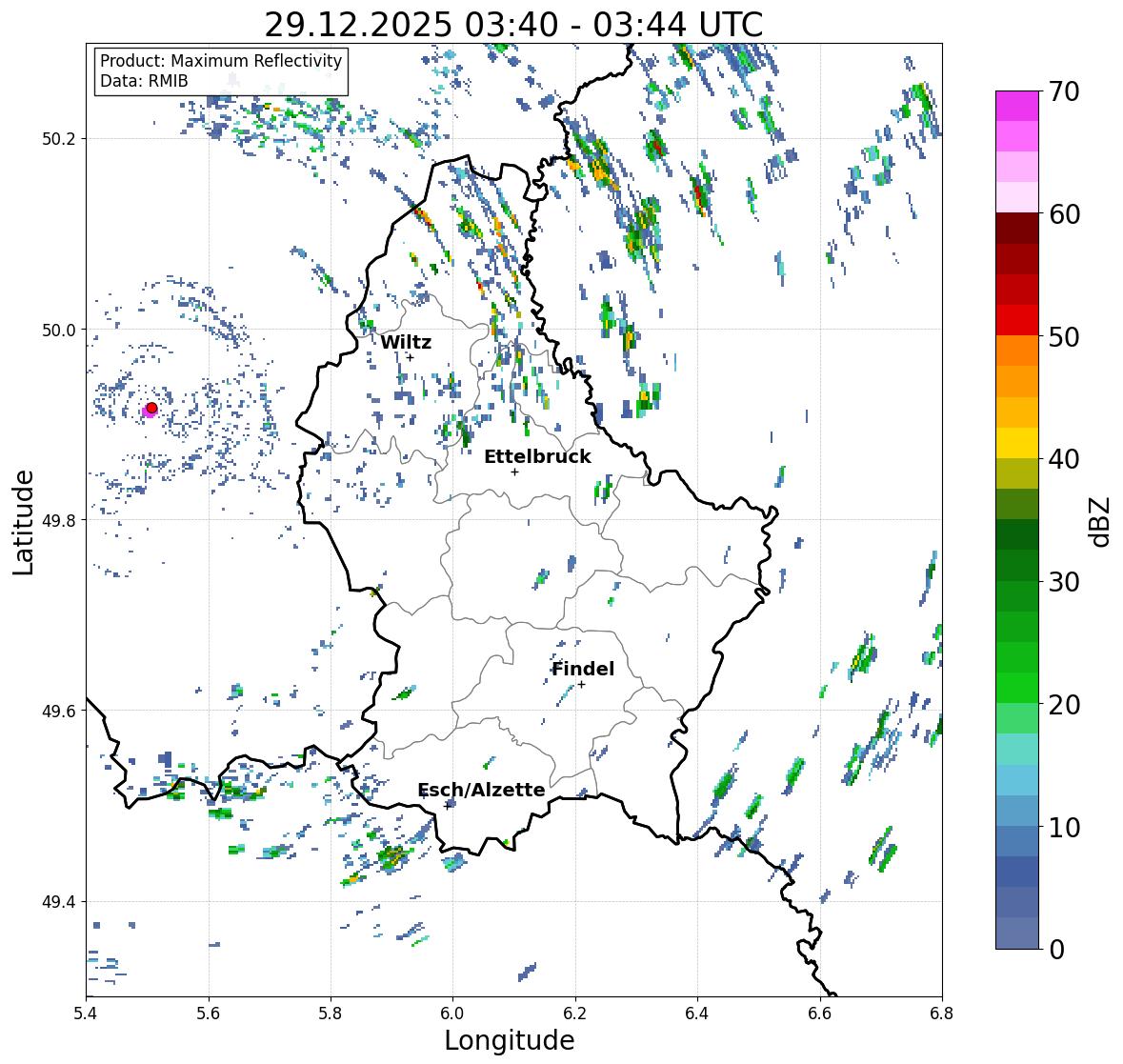
Task: Select the Findel station label
Action: tap(582, 669)
